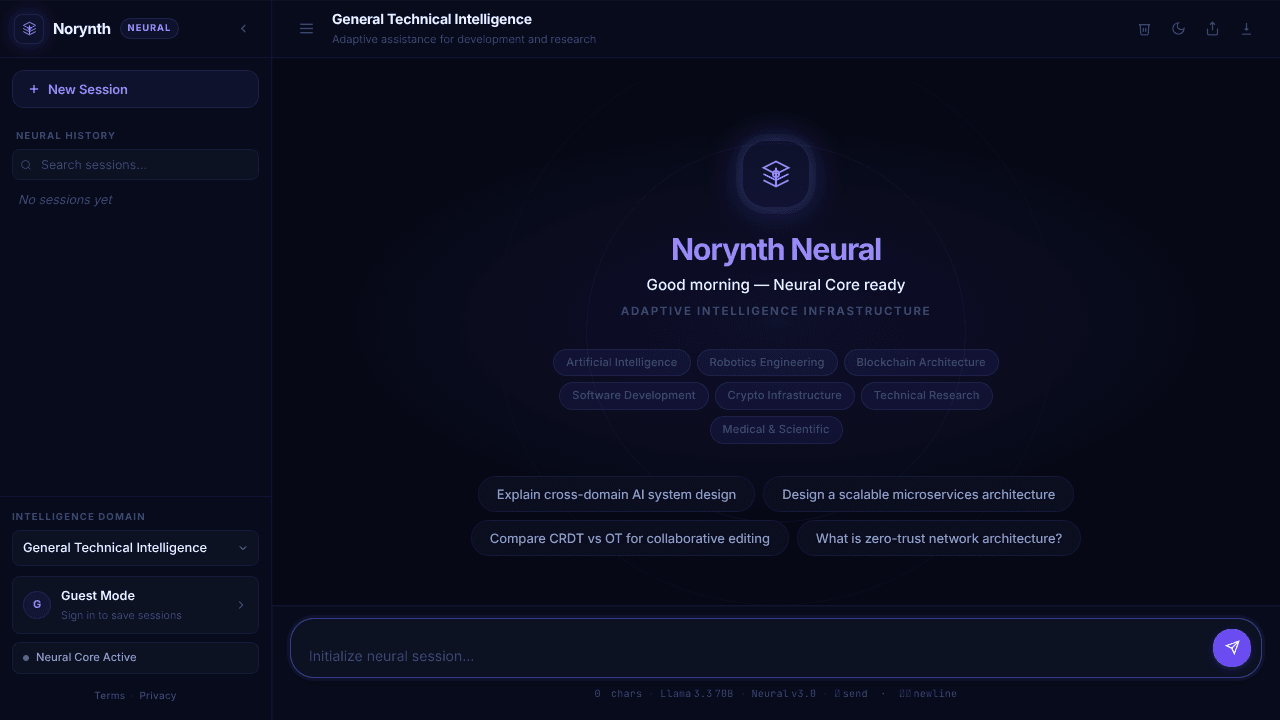Select the Robotics Engineering tag
1280x720 pixels.
767,362
